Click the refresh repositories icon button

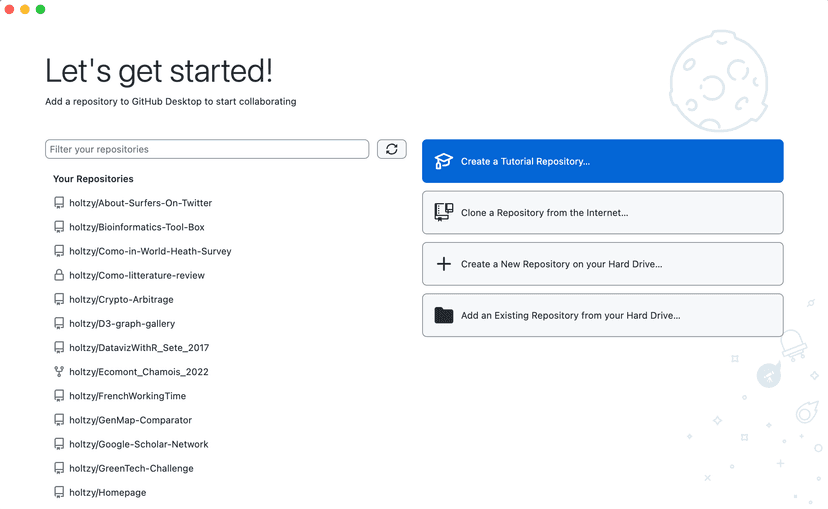point(391,149)
